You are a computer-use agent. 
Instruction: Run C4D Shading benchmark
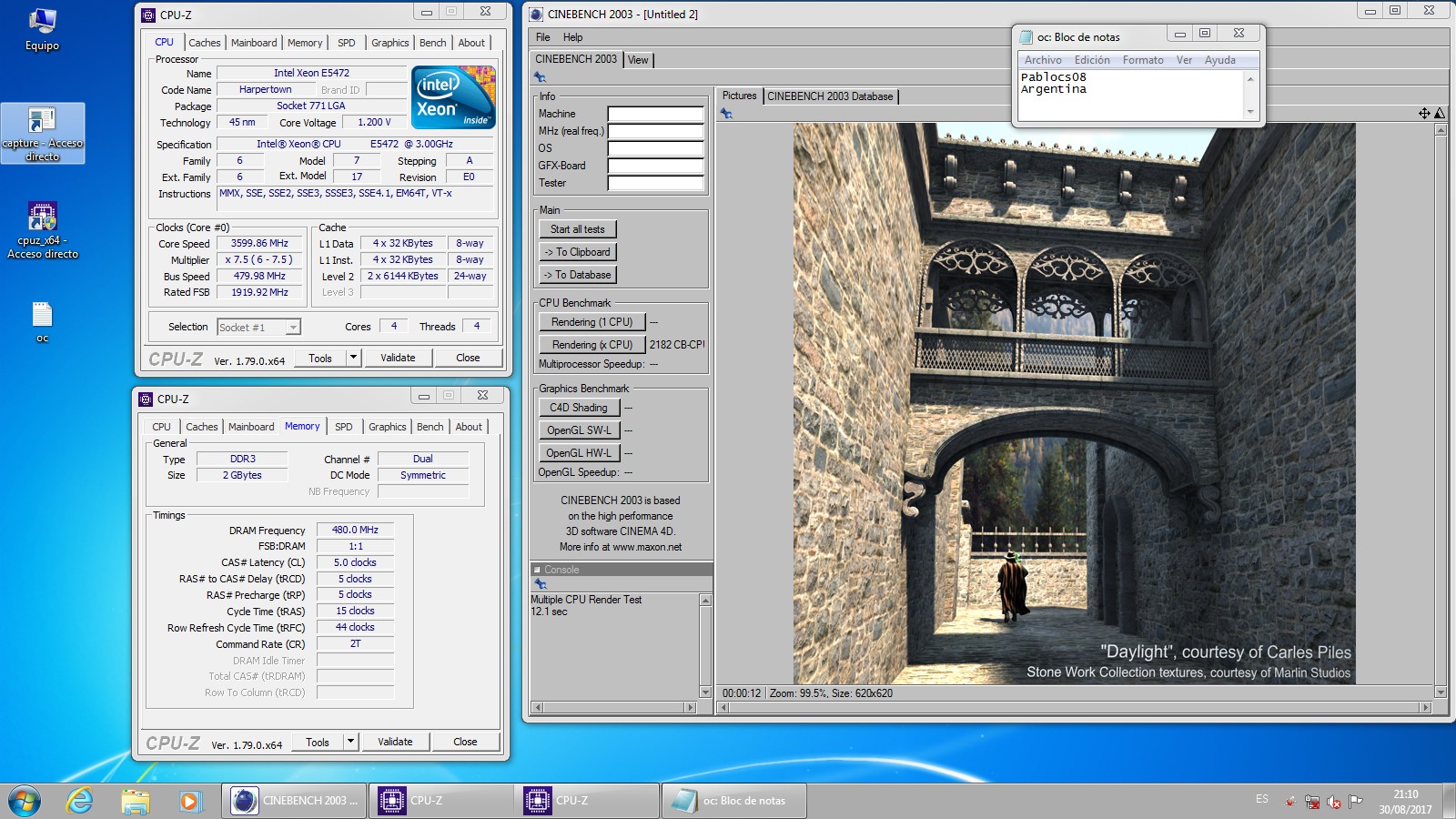tap(579, 408)
